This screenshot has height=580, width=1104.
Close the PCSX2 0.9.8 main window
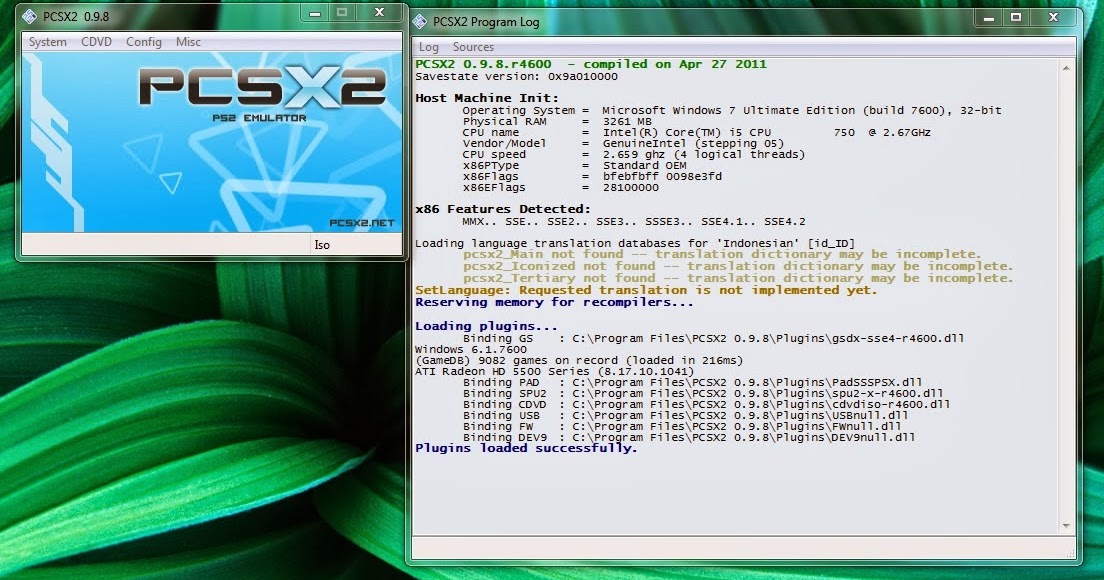[379, 13]
